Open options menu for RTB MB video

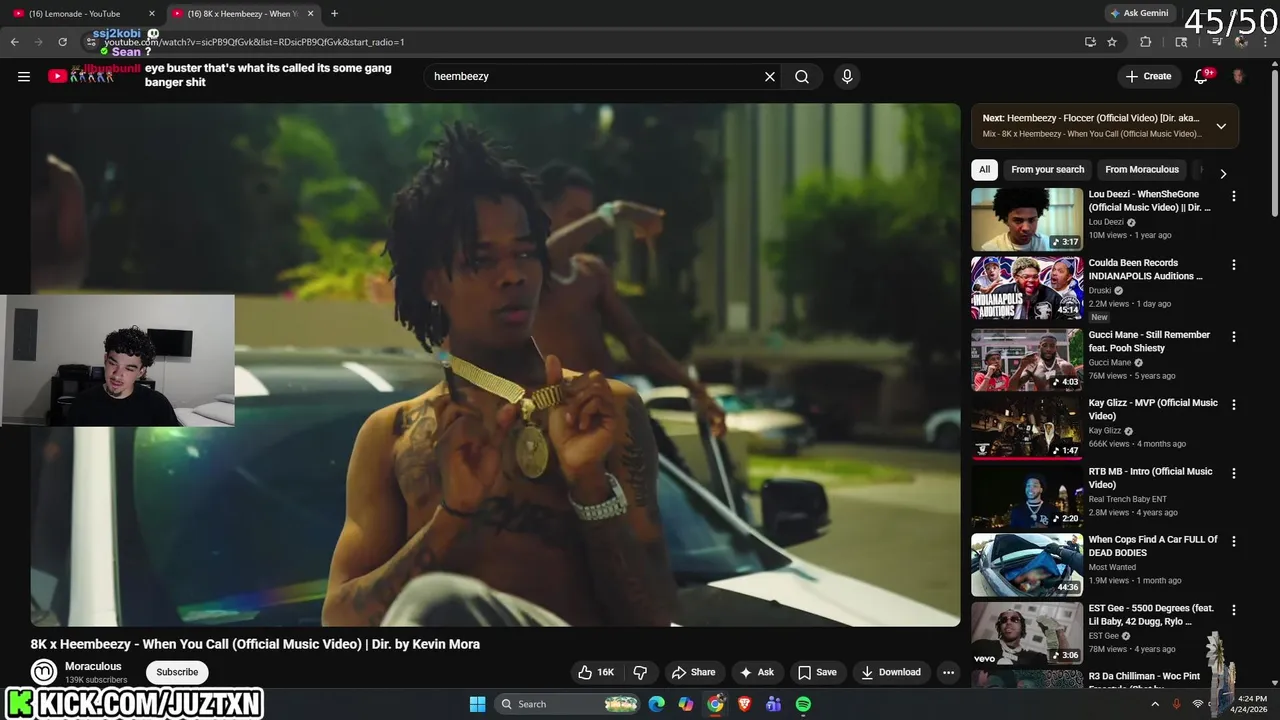[1233, 473]
